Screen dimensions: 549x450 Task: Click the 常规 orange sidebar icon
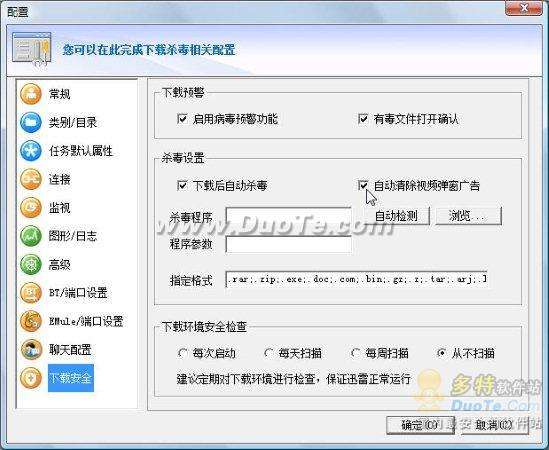(31, 94)
